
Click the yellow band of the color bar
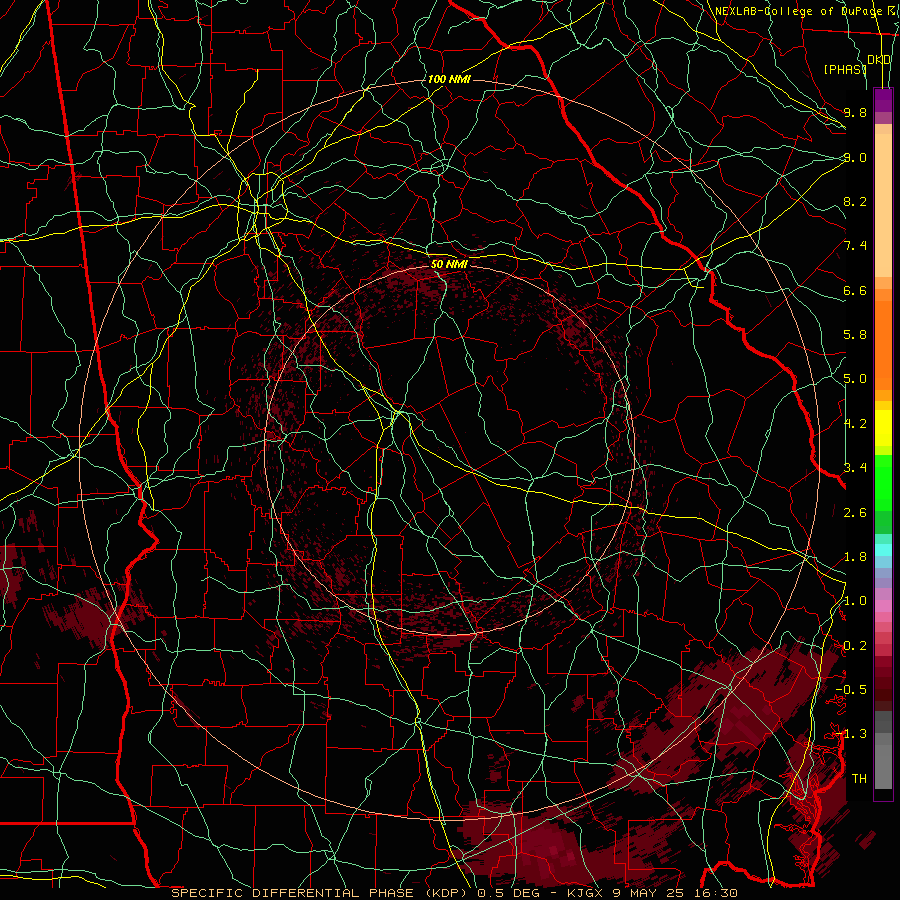click(883, 428)
